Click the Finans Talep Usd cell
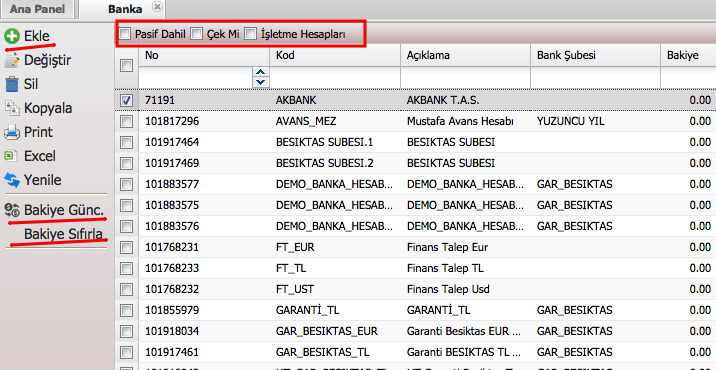This screenshot has height=370, width=716. pyautogui.click(x=448, y=290)
